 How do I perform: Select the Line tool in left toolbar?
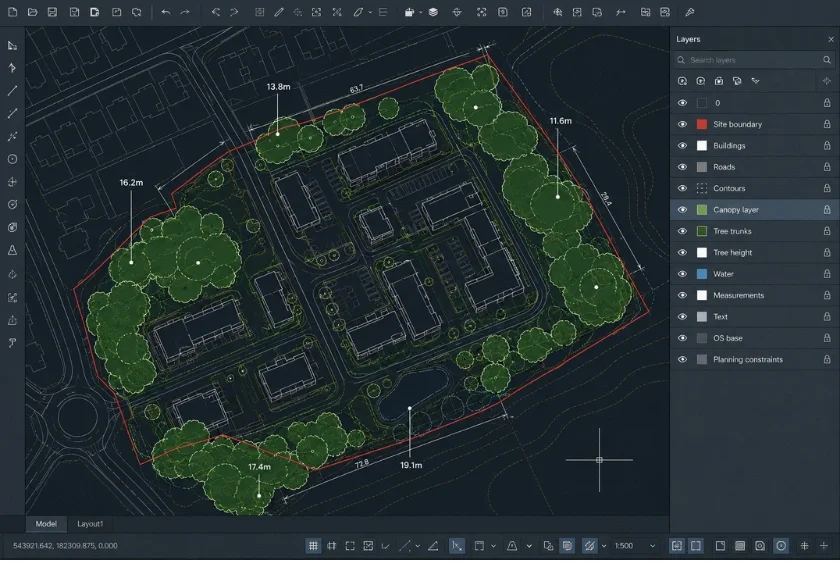click(12, 91)
